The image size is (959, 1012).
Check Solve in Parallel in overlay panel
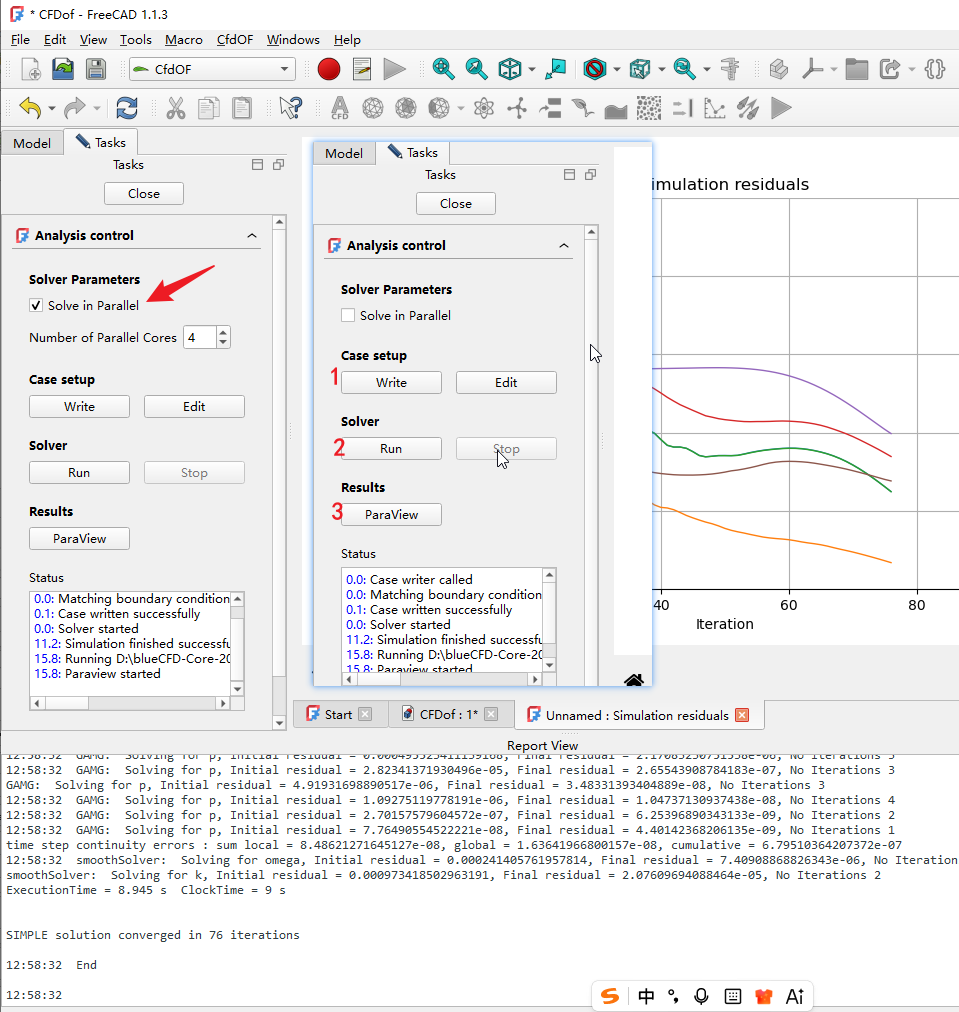pos(348,315)
